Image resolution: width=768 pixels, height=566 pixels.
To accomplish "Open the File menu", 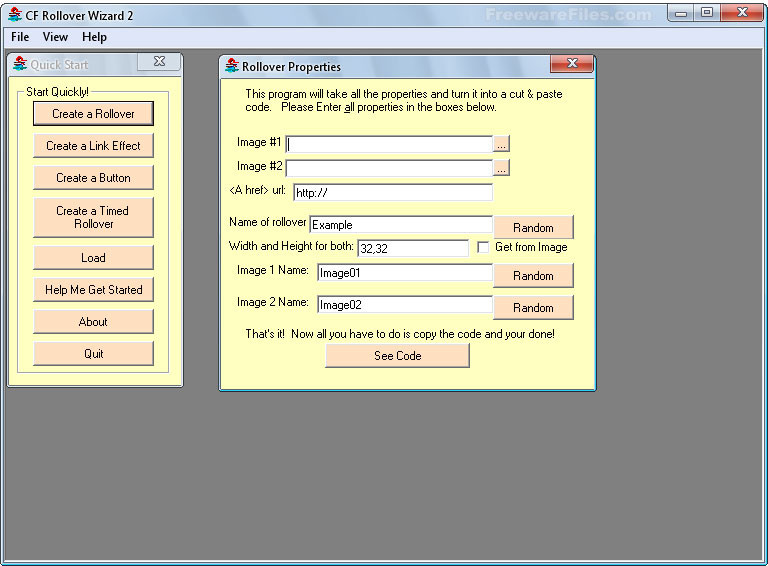I will click(20, 37).
